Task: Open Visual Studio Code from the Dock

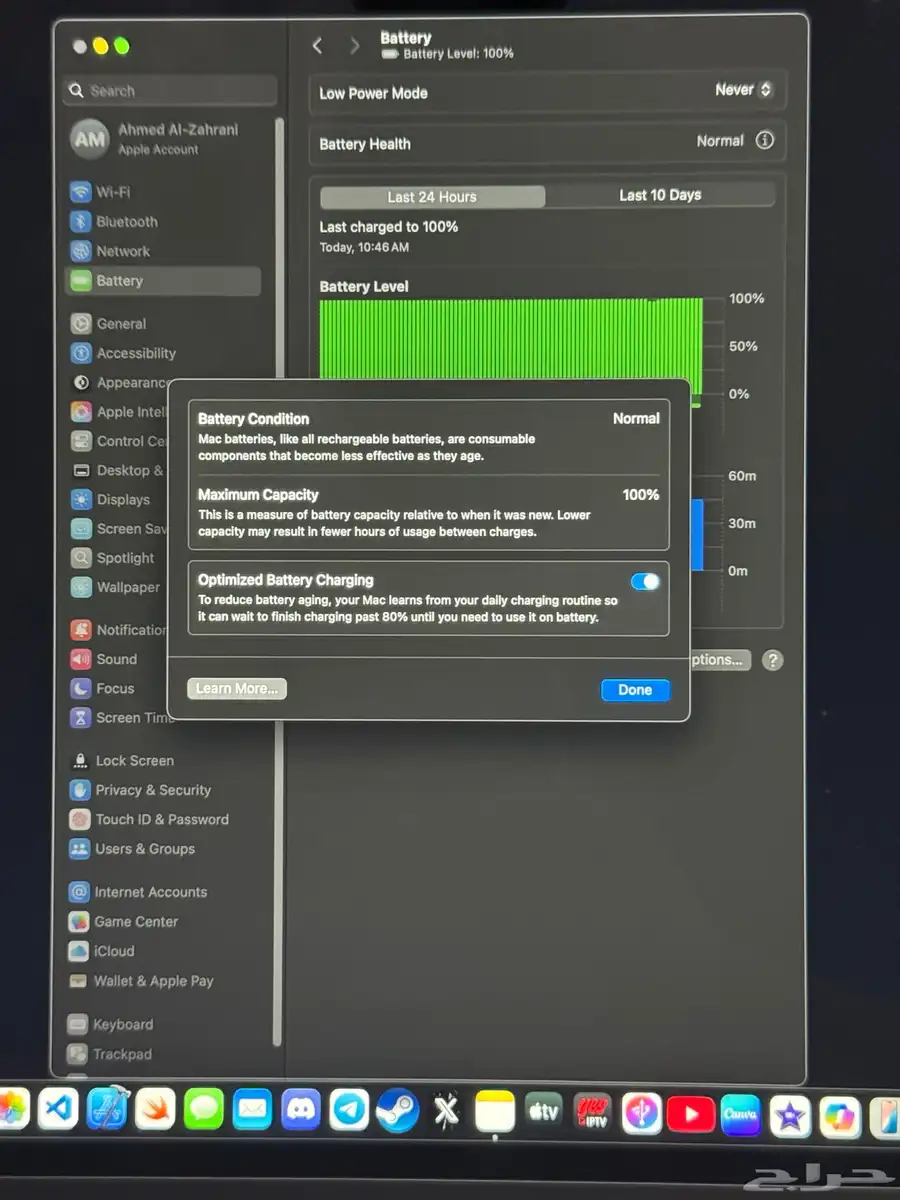Action: click(x=58, y=1110)
